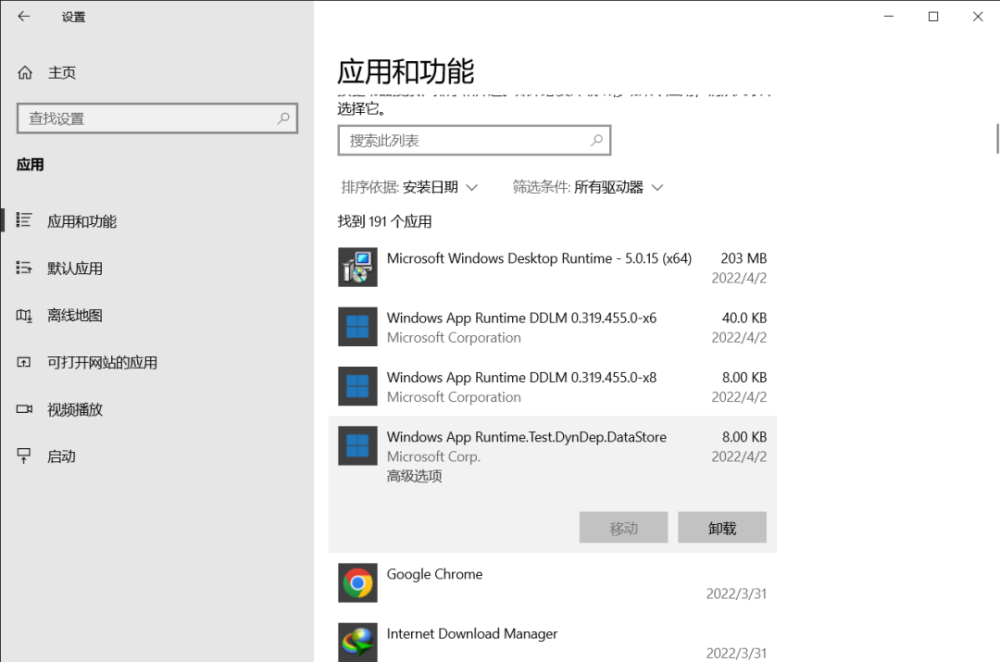Click the magnifier in 查找设置 box

(283, 118)
